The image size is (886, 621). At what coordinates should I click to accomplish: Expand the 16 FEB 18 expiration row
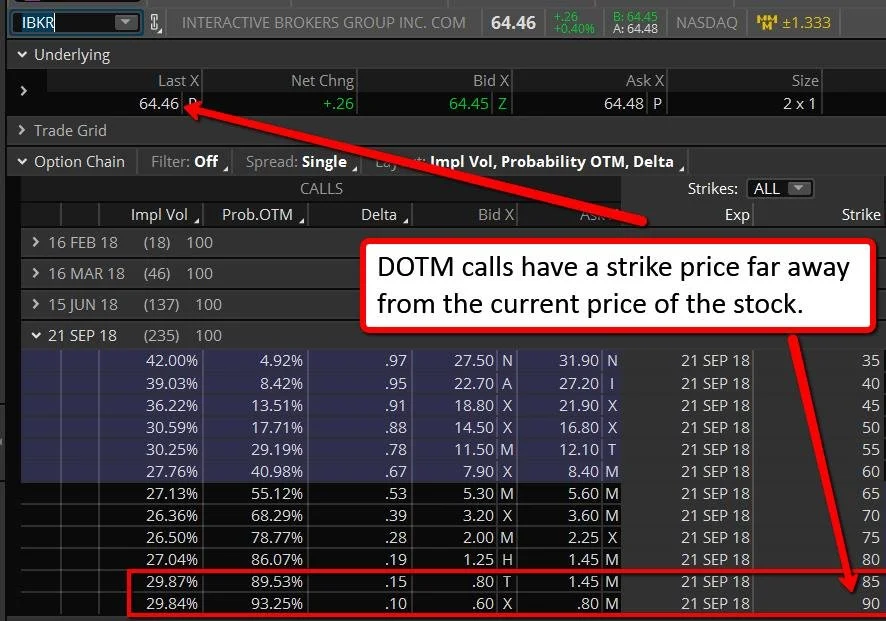(x=36, y=242)
